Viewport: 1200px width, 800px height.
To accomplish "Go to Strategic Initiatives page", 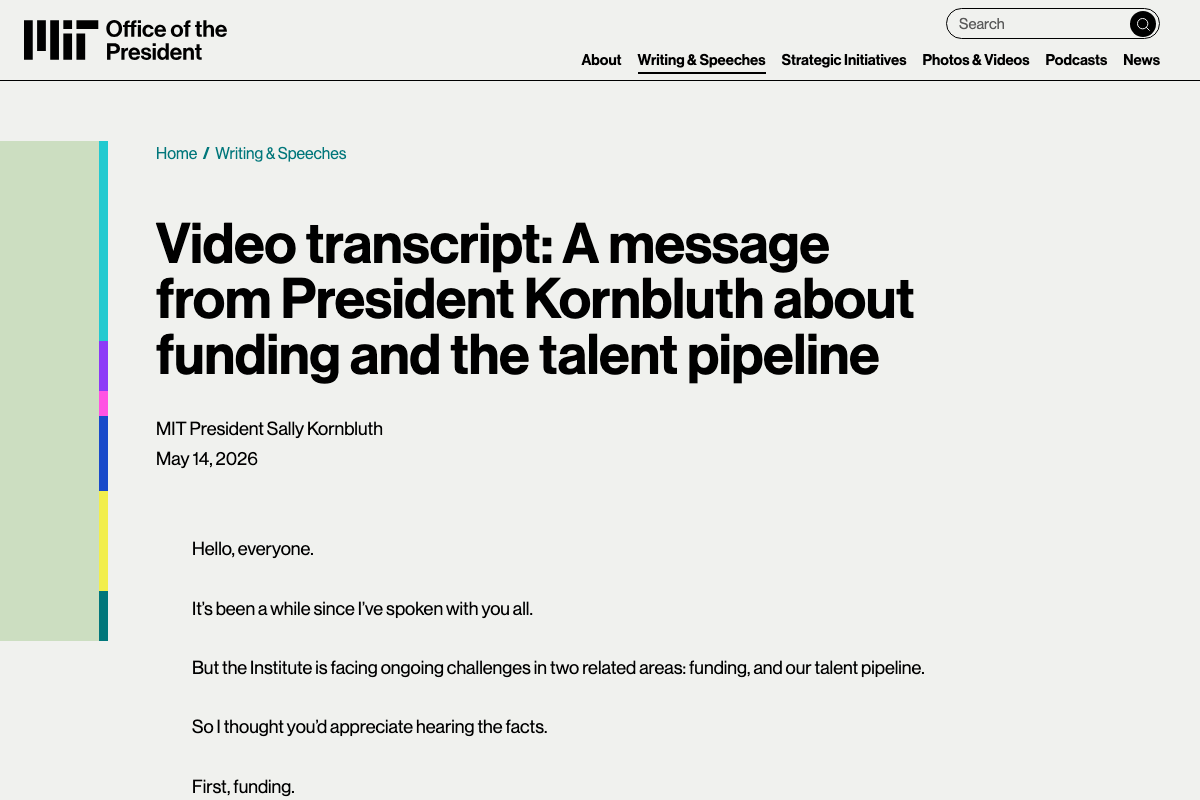I will click(844, 60).
